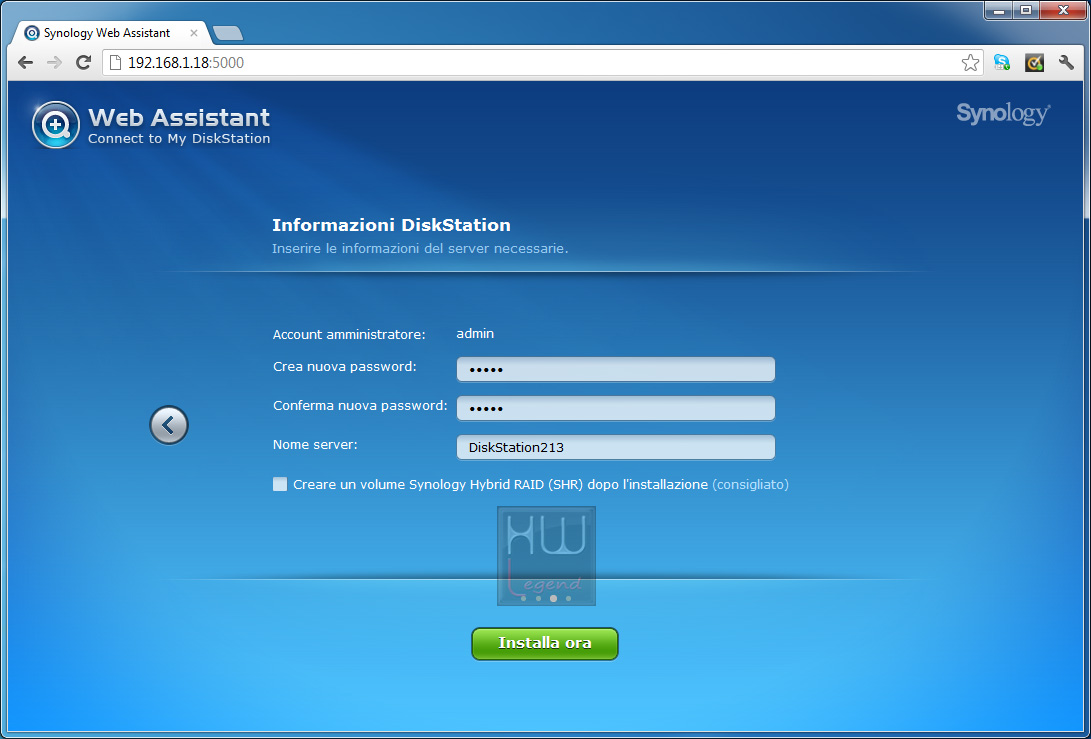Open the Skype extension icon
1091x739 pixels.
pyautogui.click(x=1002, y=63)
